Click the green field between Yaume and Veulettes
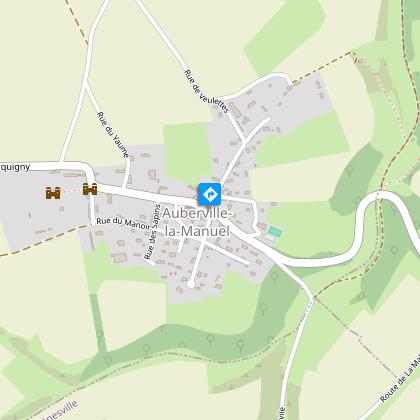Screen dimensions: 420x420 188,151
